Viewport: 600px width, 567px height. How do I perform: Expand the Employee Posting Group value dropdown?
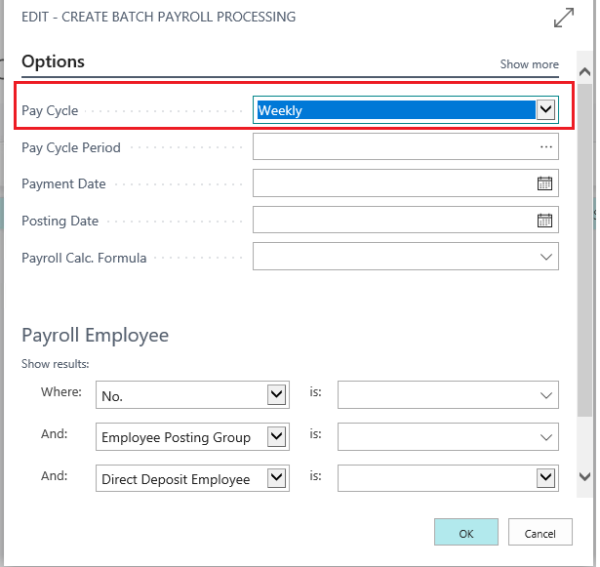pyautogui.click(x=546, y=437)
